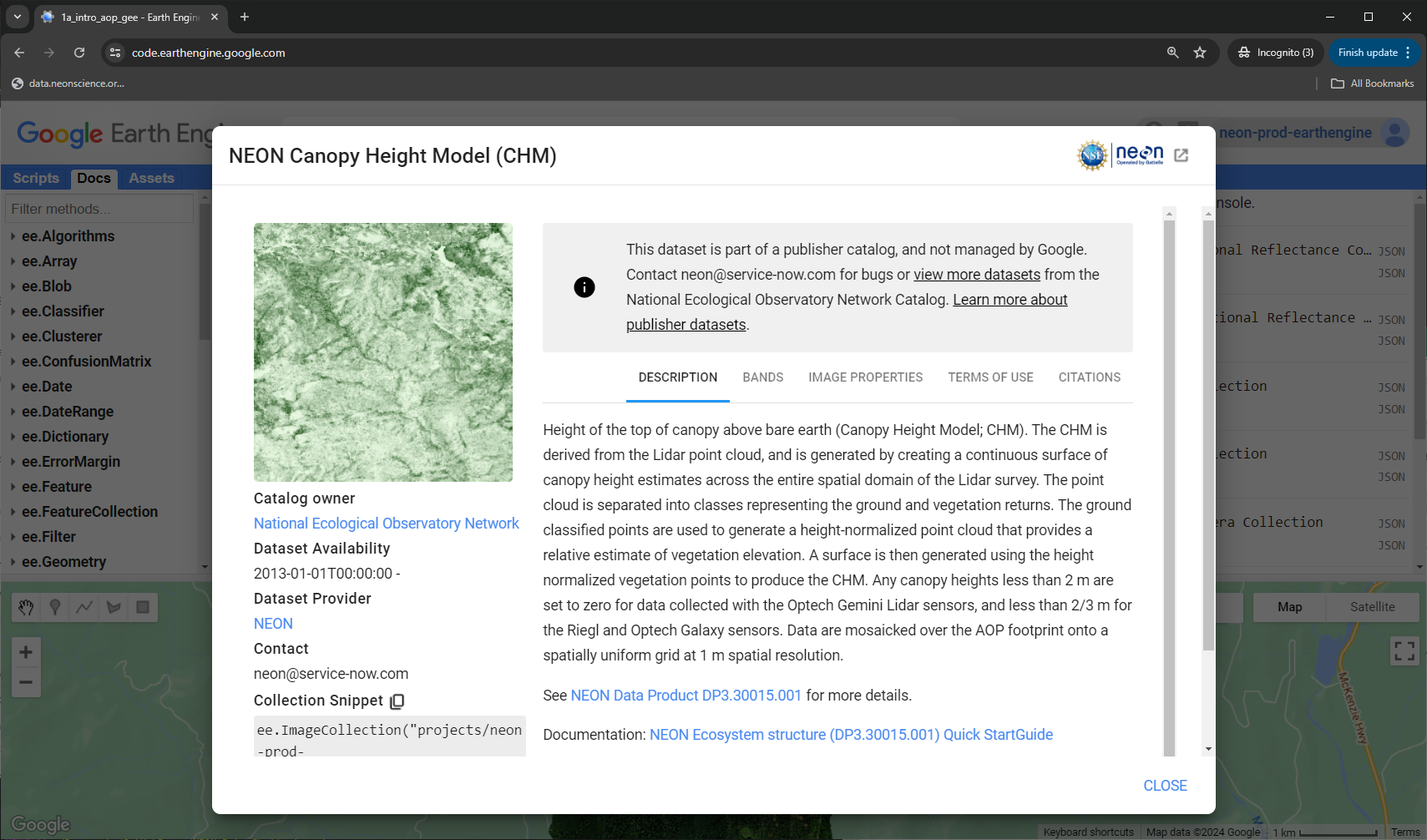This screenshot has width=1427, height=840.
Task: Click the browser back arrow
Action: (x=19, y=53)
